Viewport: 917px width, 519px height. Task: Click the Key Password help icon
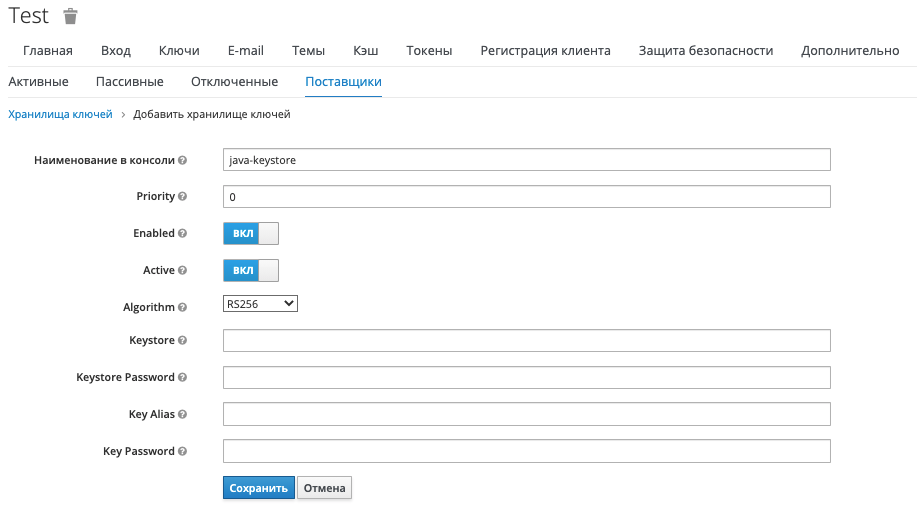click(183, 451)
